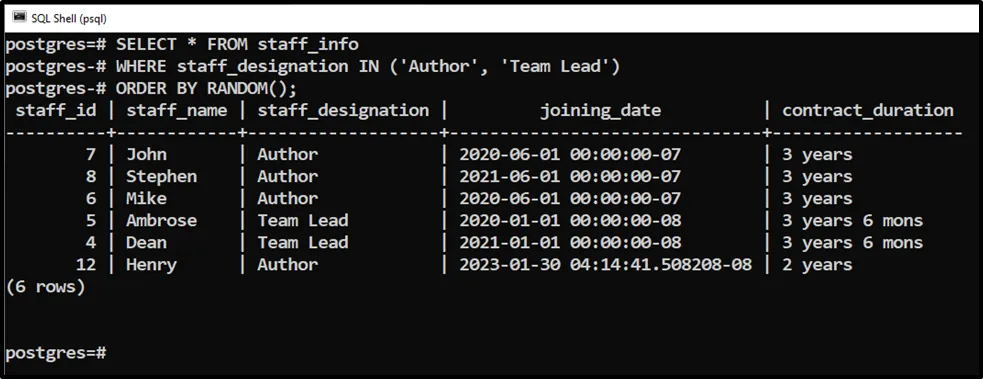Image resolution: width=983 pixels, height=379 pixels.
Task: Click the ORDER BY RANDOM(); query line
Action: (151, 88)
